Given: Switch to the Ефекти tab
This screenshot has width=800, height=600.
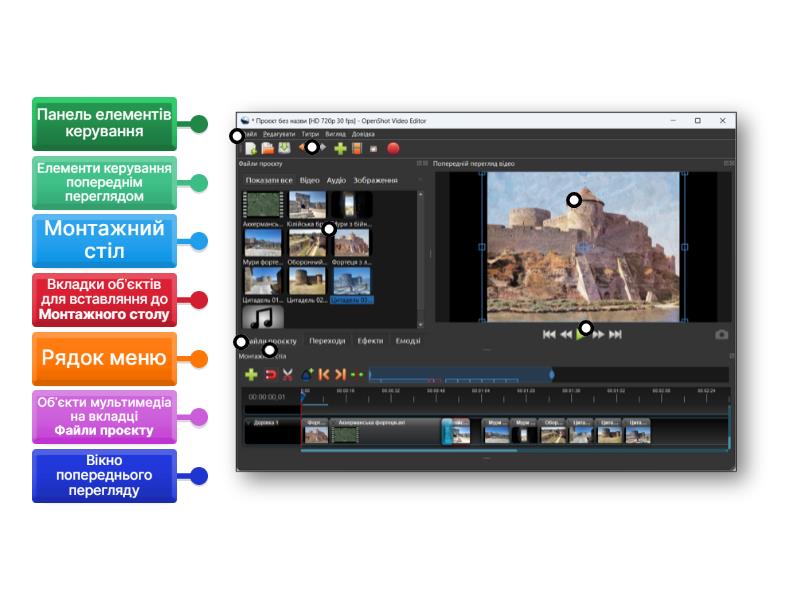Looking at the screenshot, I should pos(370,341).
